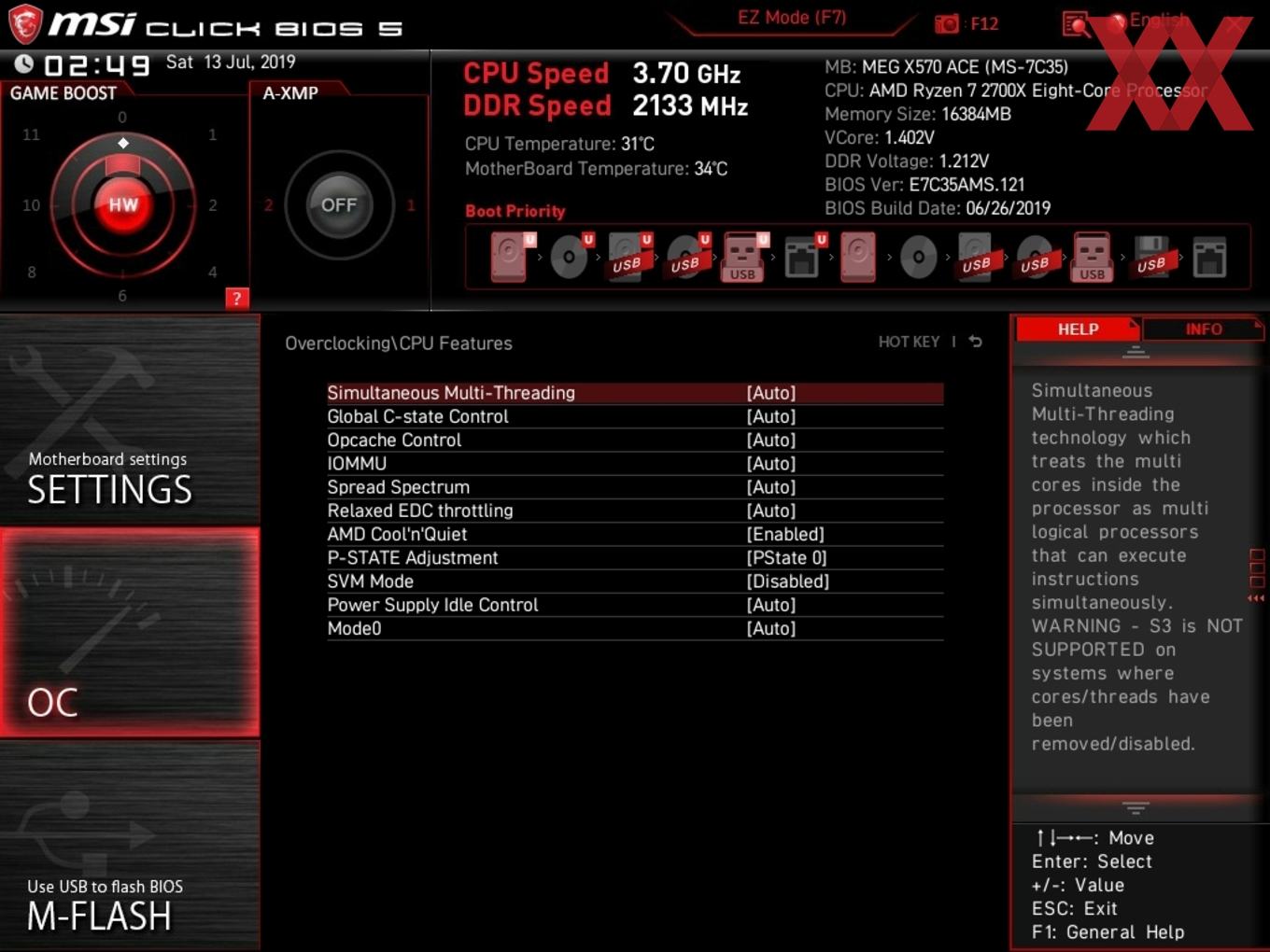Set Game Boost dial to stage 1
This screenshot has height=952, width=1270.
pyautogui.click(x=213, y=134)
